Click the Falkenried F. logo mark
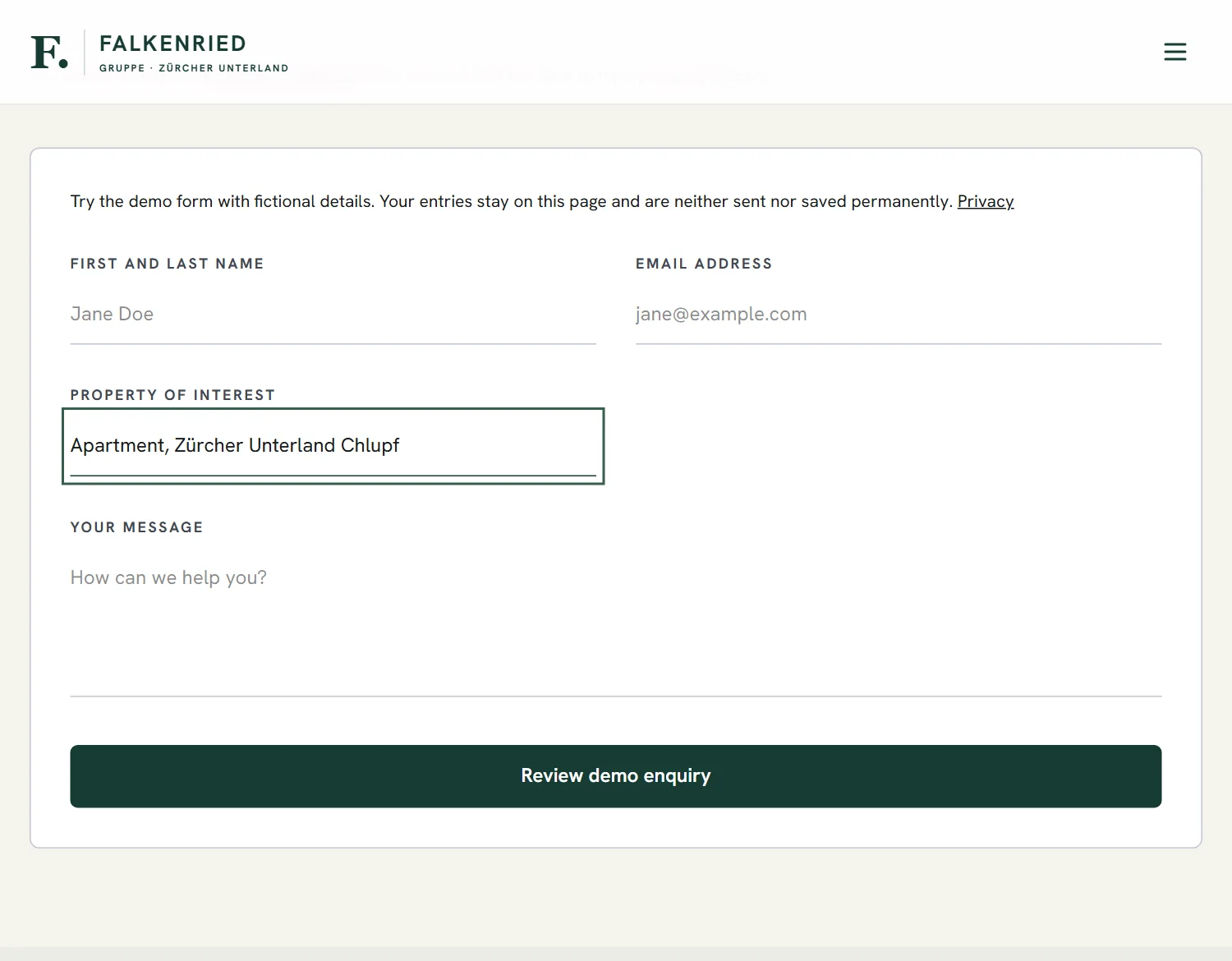 pyautogui.click(x=49, y=52)
